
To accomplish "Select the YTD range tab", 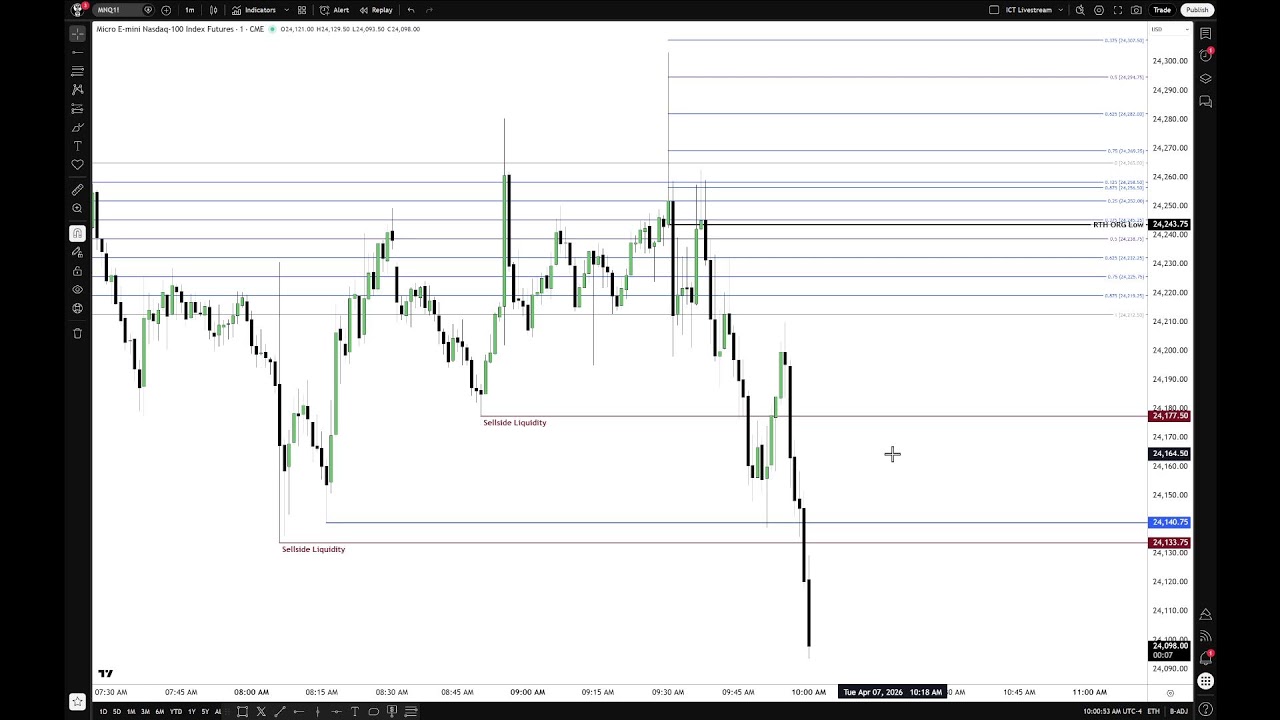I will pos(176,711).
